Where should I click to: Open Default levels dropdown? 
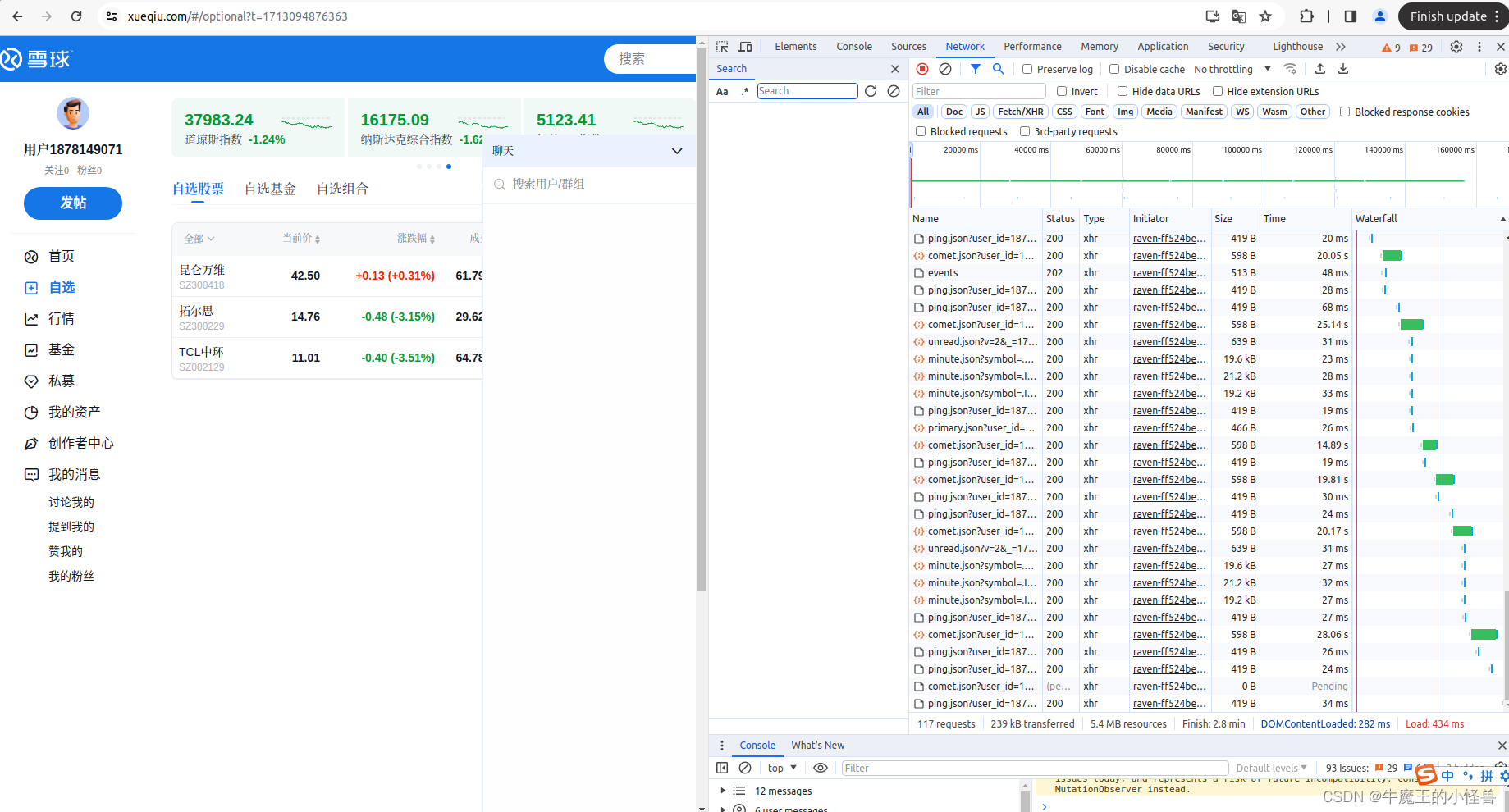coord(1271,768)
